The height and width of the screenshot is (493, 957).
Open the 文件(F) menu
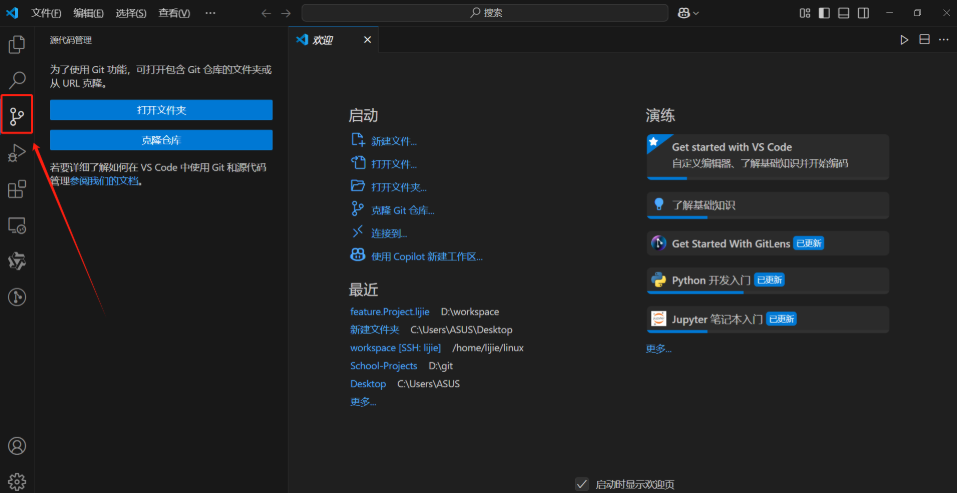point(46,13)
